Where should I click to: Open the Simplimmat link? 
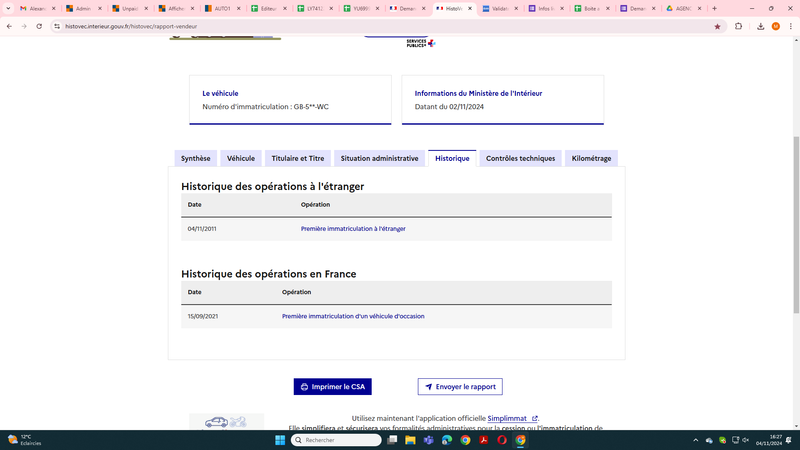(x=512, y=418)
